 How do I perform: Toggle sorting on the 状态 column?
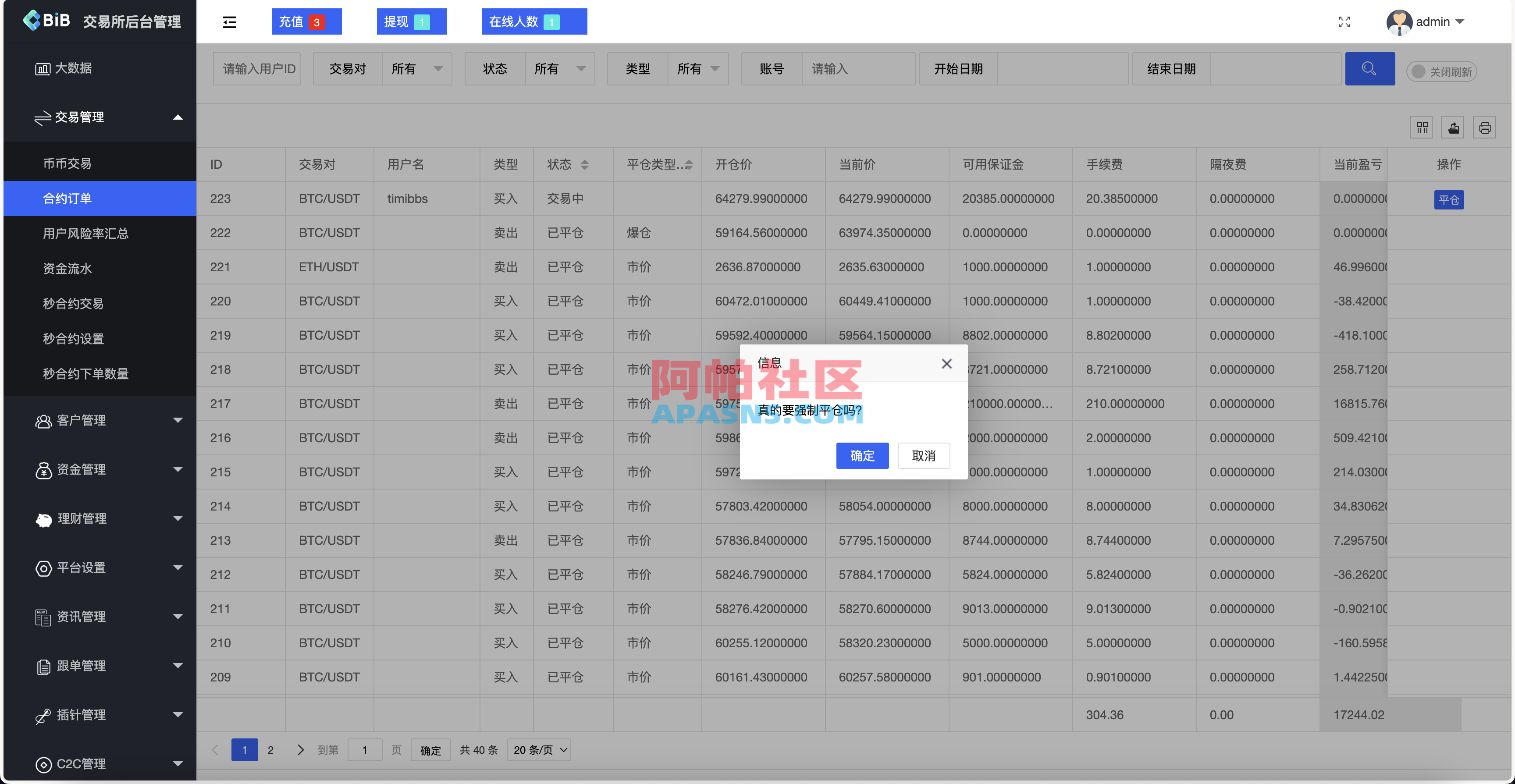point(585,165)
